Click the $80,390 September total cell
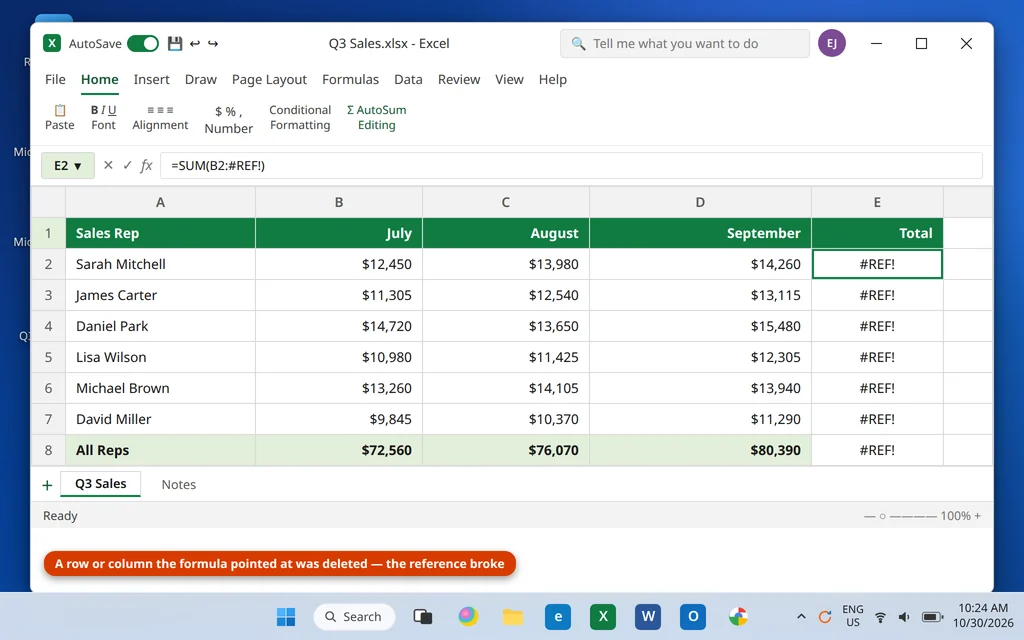Image resolution: width=1024 pixels, height=640 pixels. tap(700, 450)
